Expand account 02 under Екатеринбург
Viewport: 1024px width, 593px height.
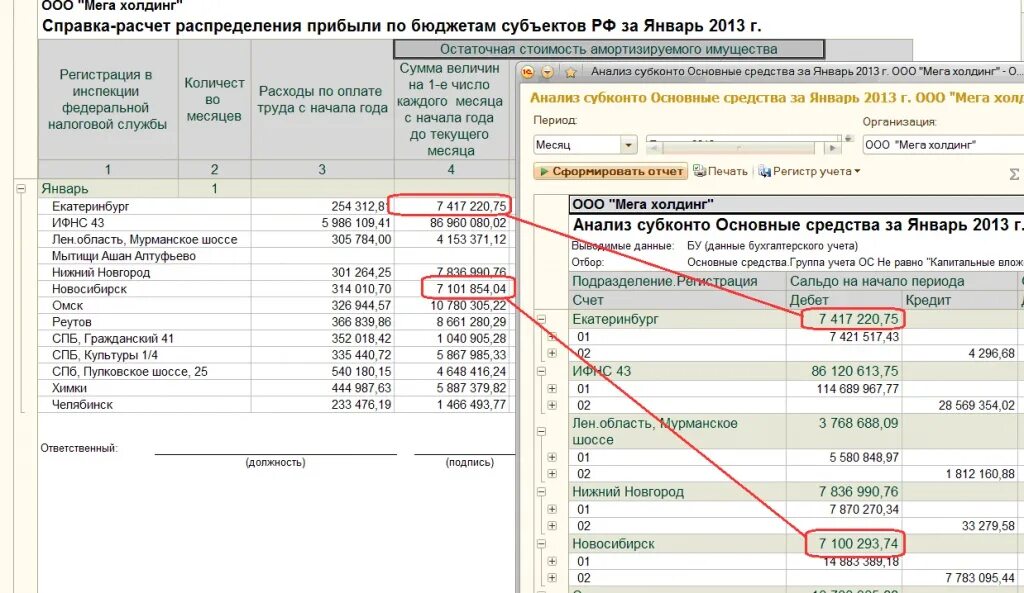pos(552,353)
